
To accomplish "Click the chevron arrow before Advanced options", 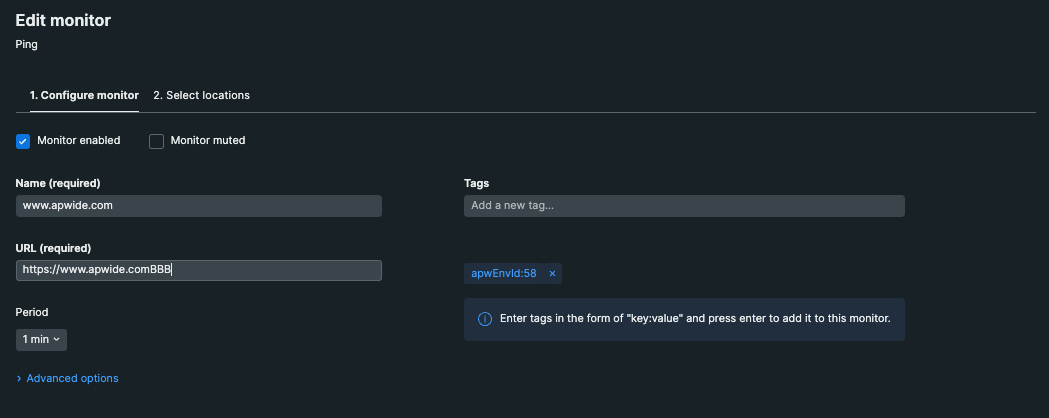I will (x=19, y=379).
